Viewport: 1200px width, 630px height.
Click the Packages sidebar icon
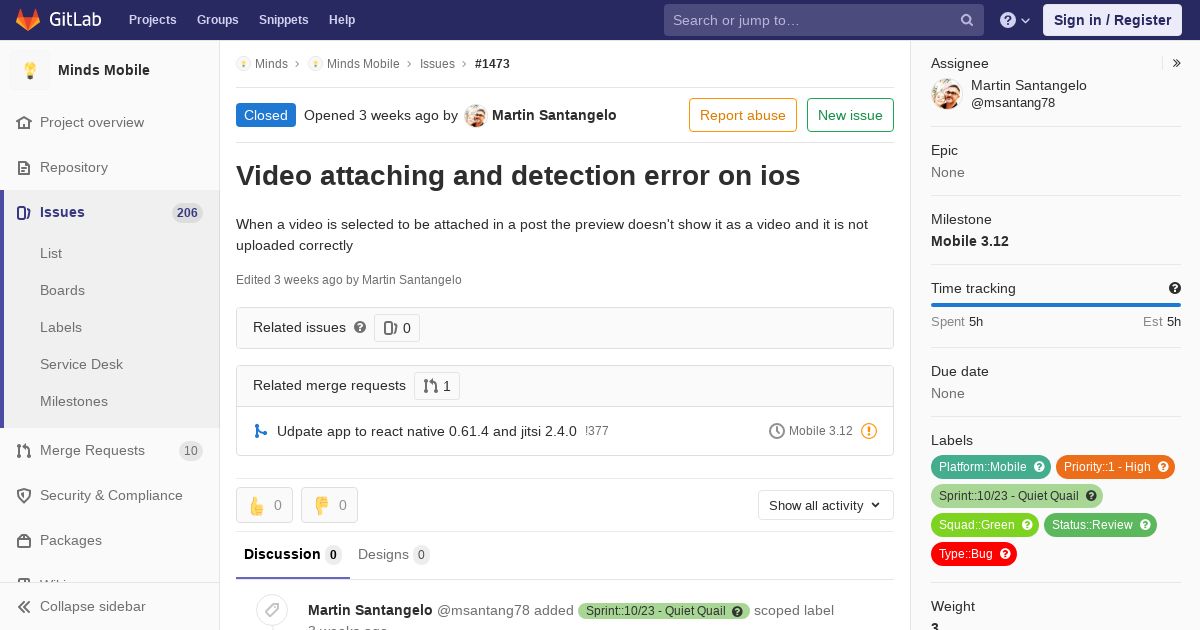24,541
